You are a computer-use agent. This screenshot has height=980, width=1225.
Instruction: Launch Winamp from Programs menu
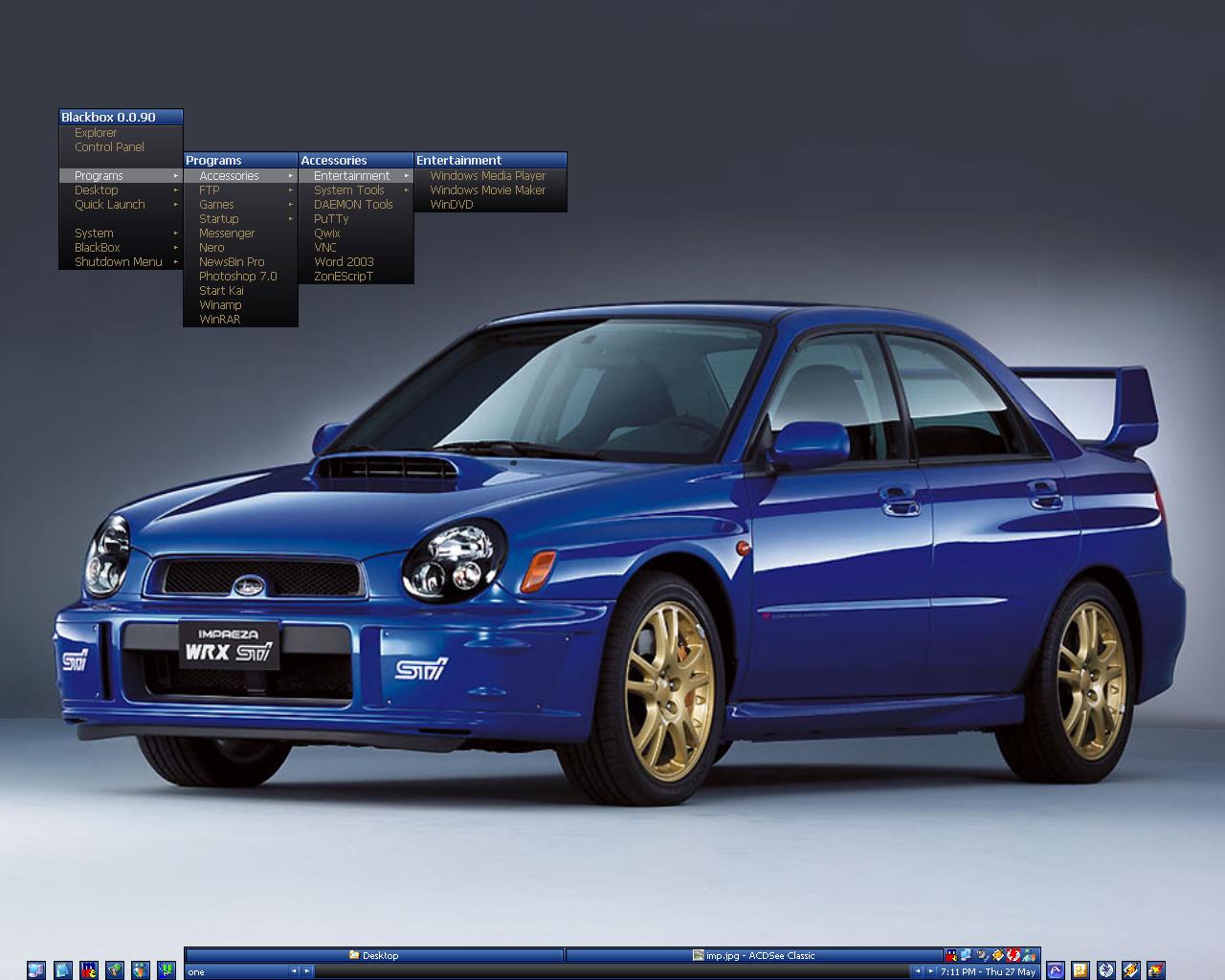point(240,305)
